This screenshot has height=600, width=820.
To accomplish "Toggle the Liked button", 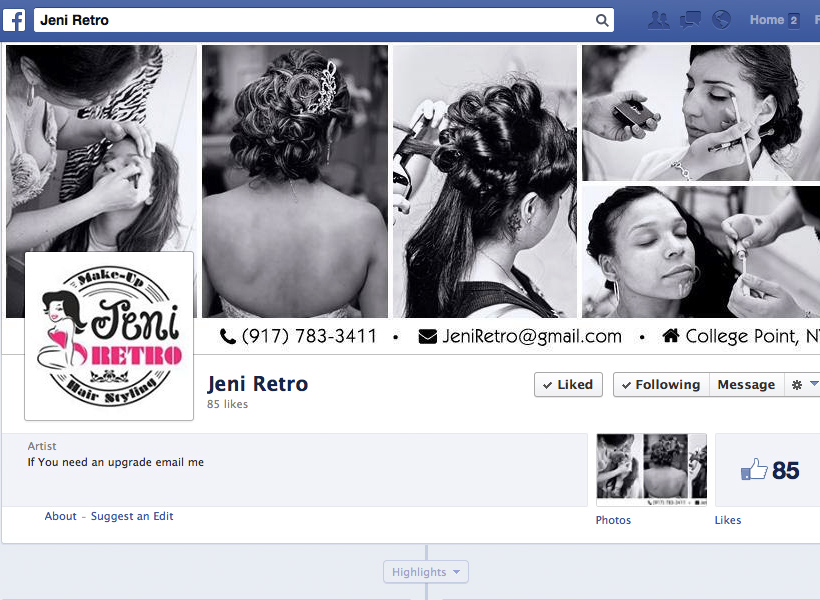I will click(x=568, y=385).
